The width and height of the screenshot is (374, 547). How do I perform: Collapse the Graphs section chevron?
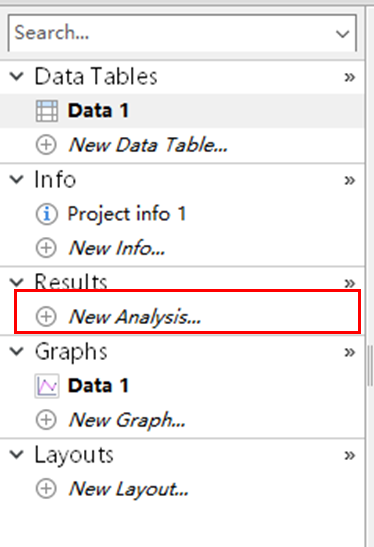(x=16, y=351)
